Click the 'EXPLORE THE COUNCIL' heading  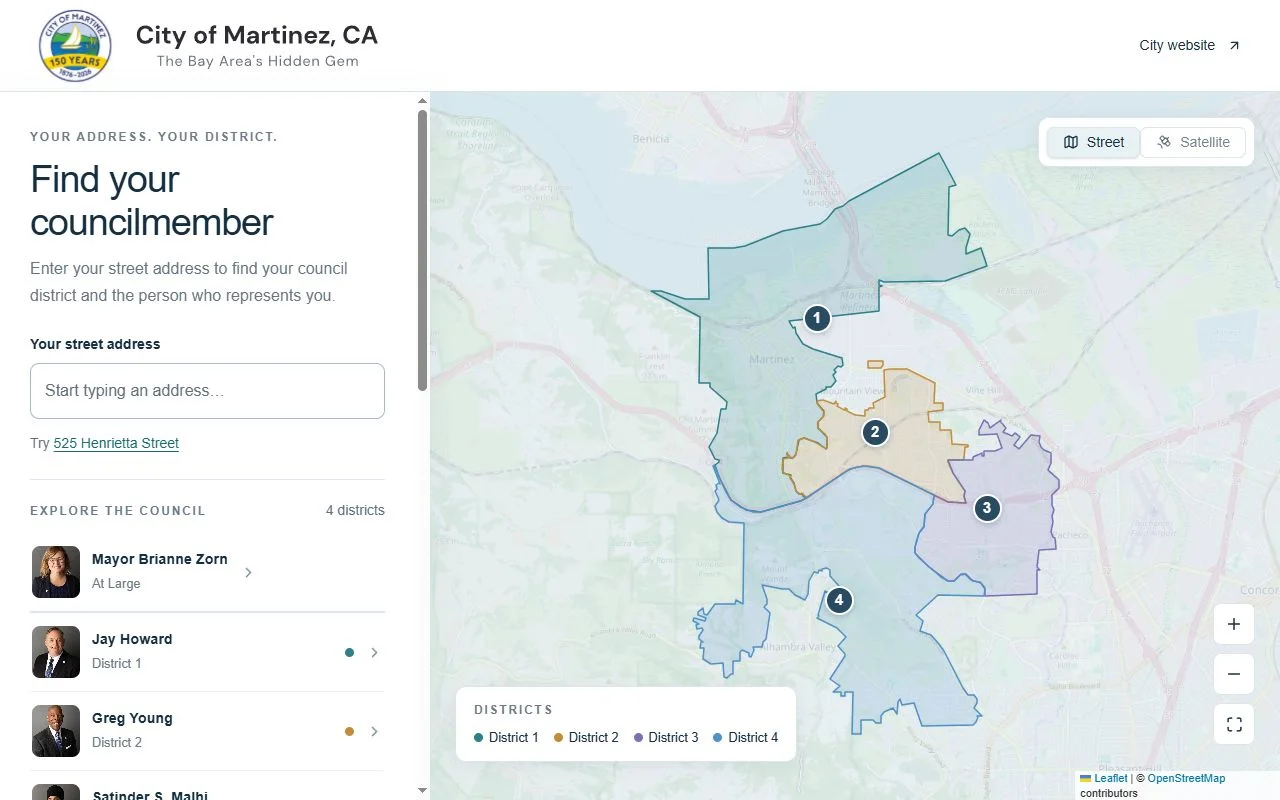[x=118, y=511]
